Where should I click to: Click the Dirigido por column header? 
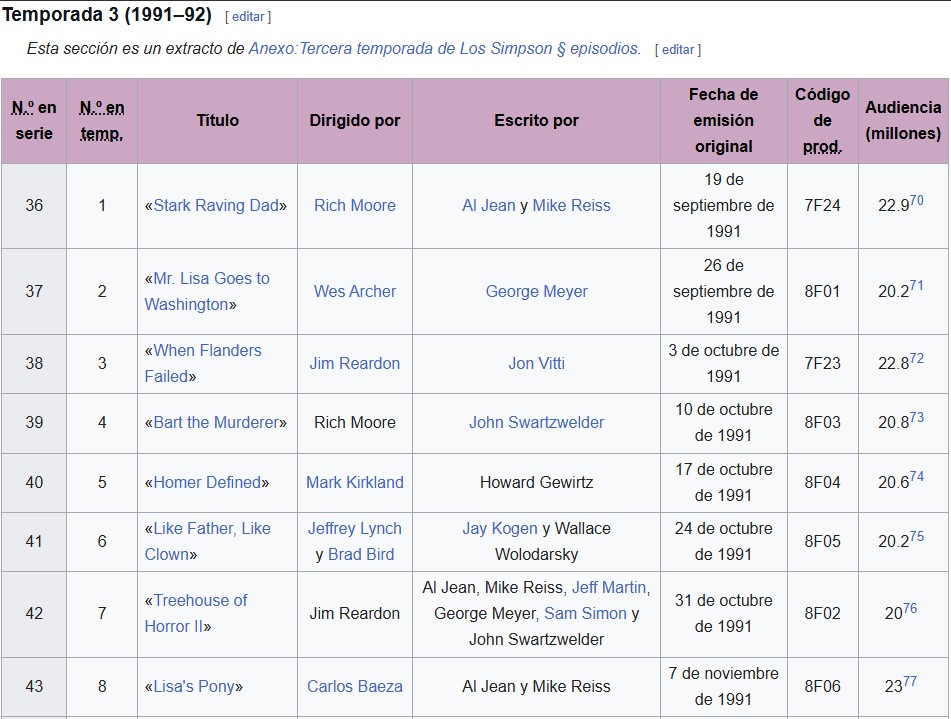pos(355,121)
